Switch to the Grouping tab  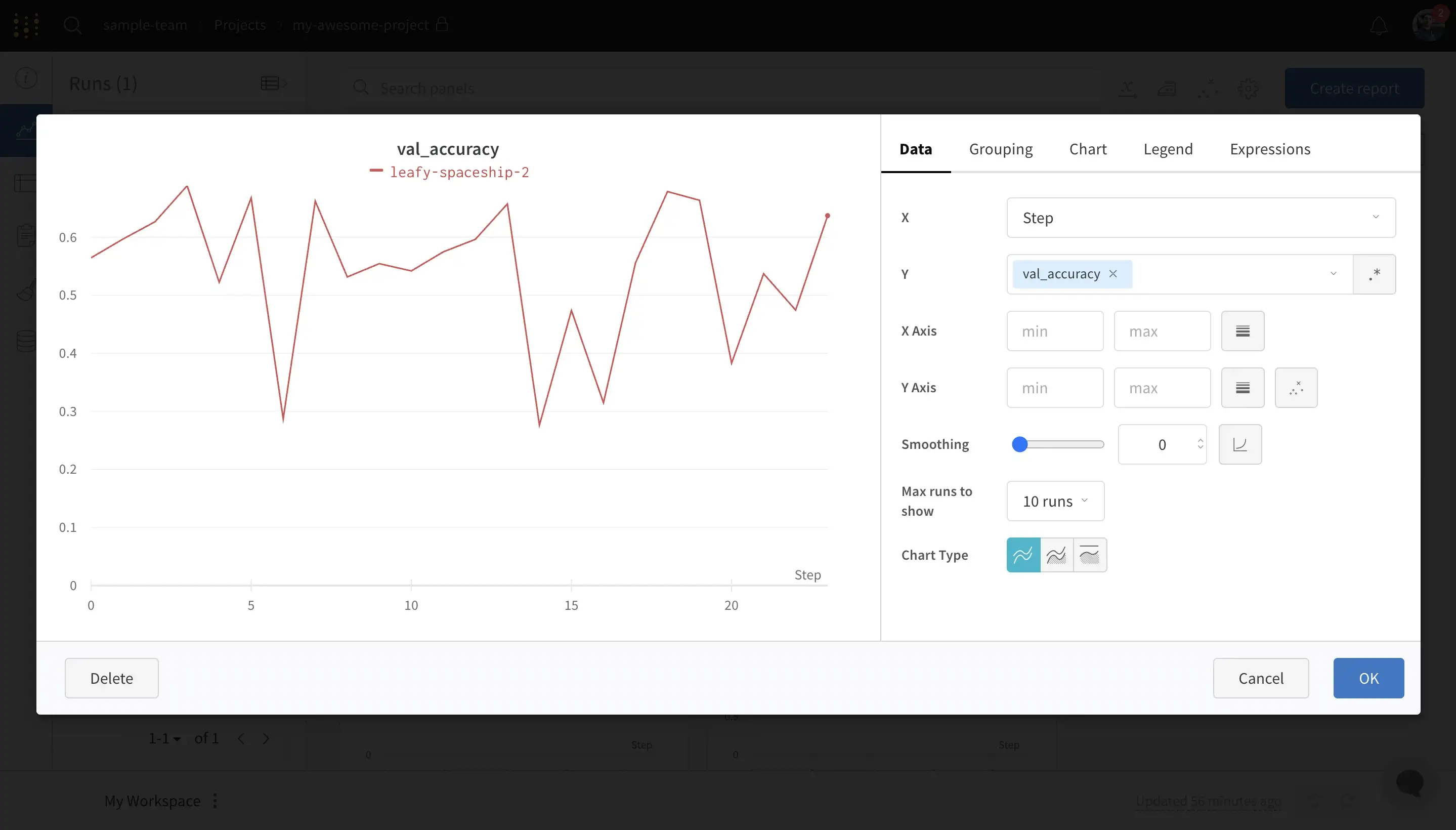pyautogui.click(x=1001, y=149)
